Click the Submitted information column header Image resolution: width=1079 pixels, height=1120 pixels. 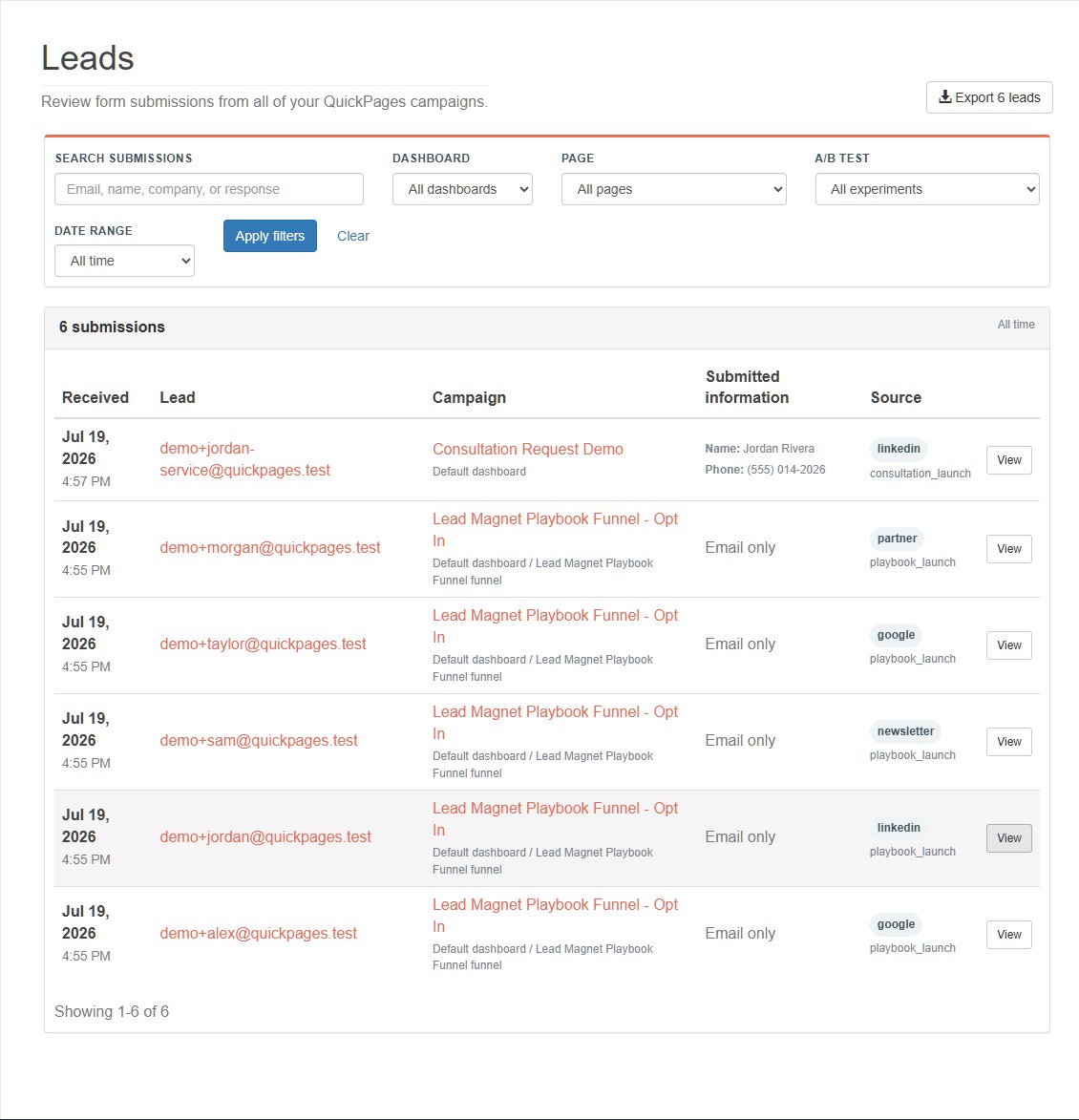point(747,387)
